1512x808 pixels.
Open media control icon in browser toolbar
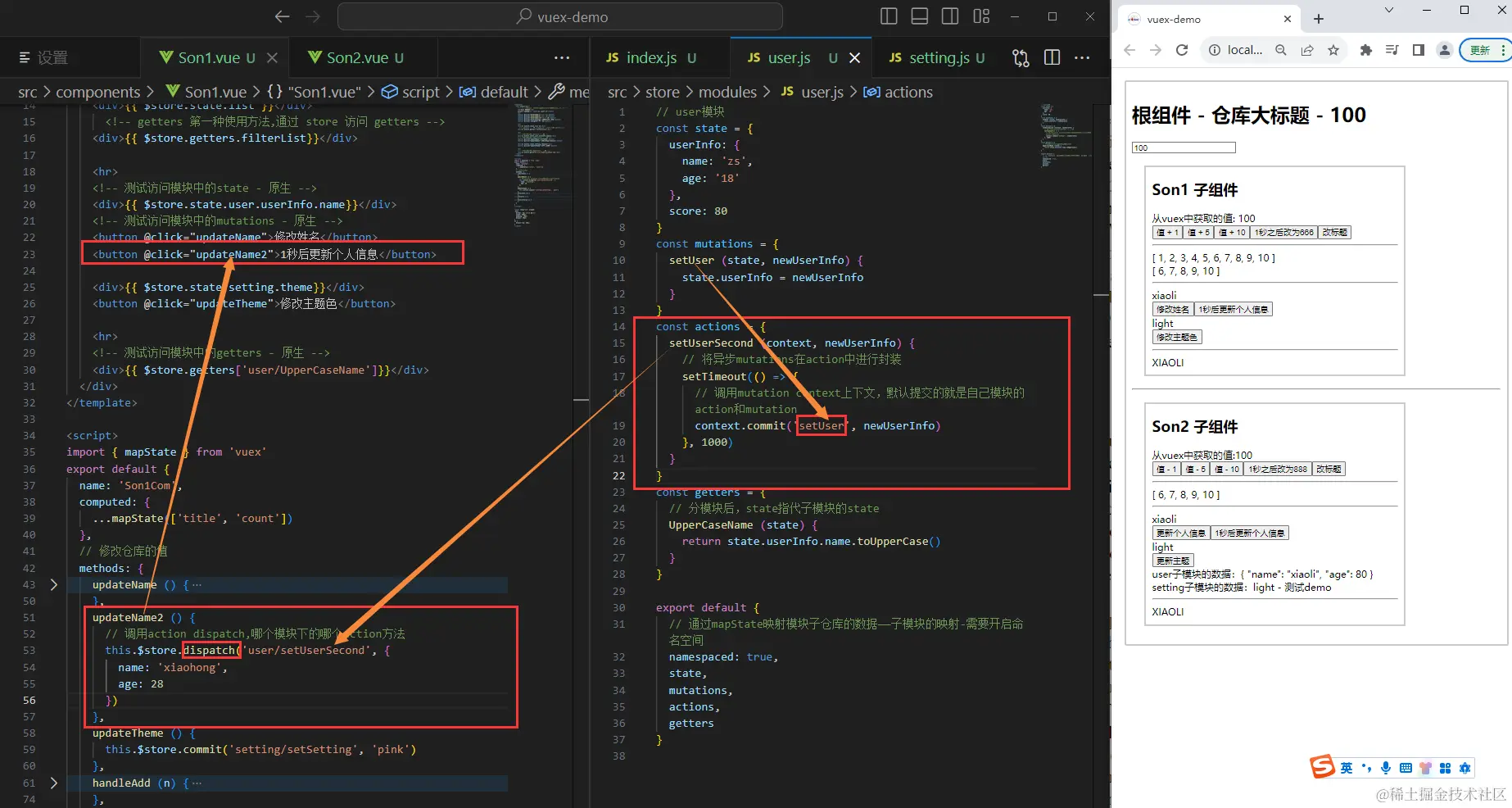coord(1392,50)
